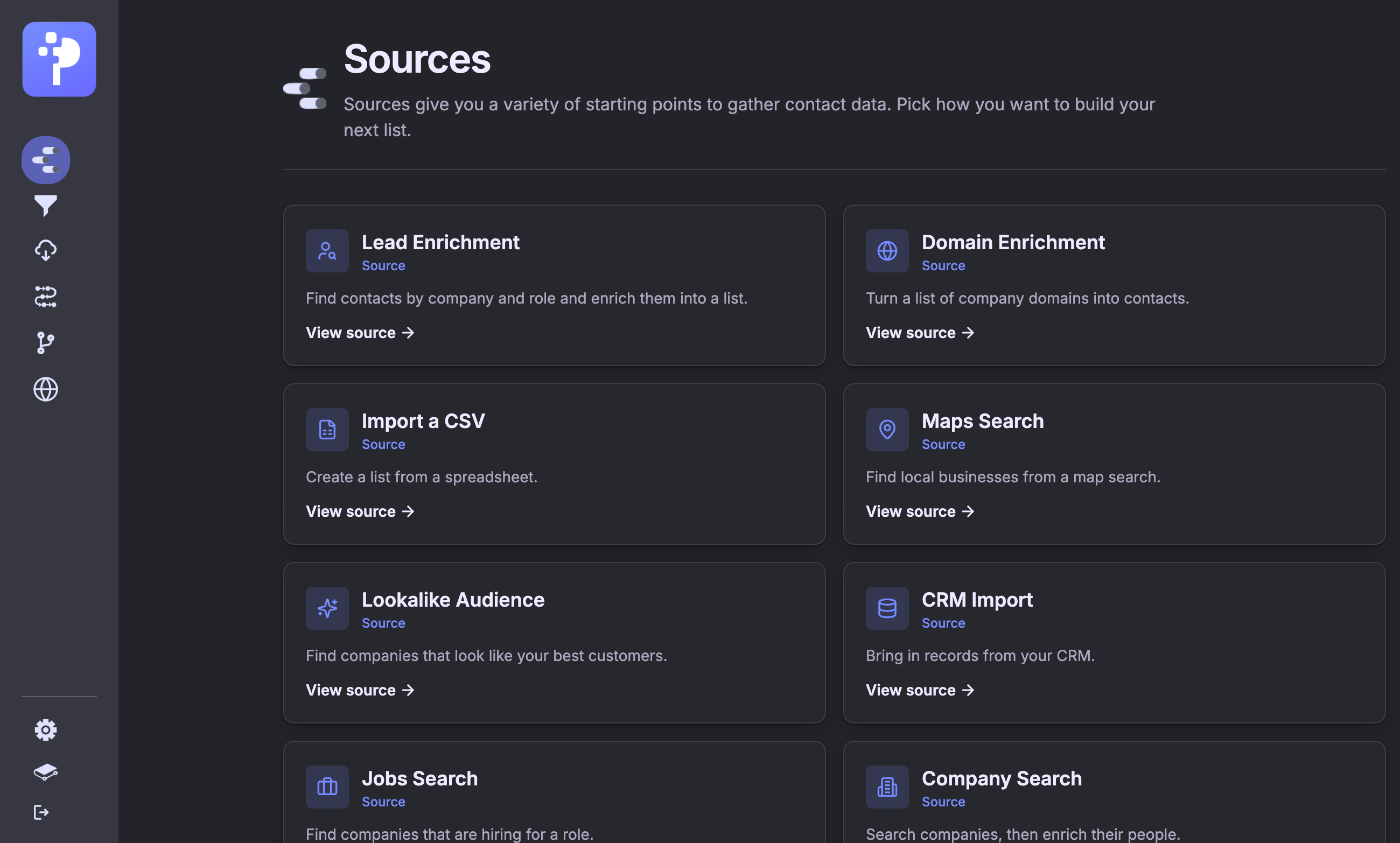Select the "Lead Enrichment" card title

pos(441,242)
